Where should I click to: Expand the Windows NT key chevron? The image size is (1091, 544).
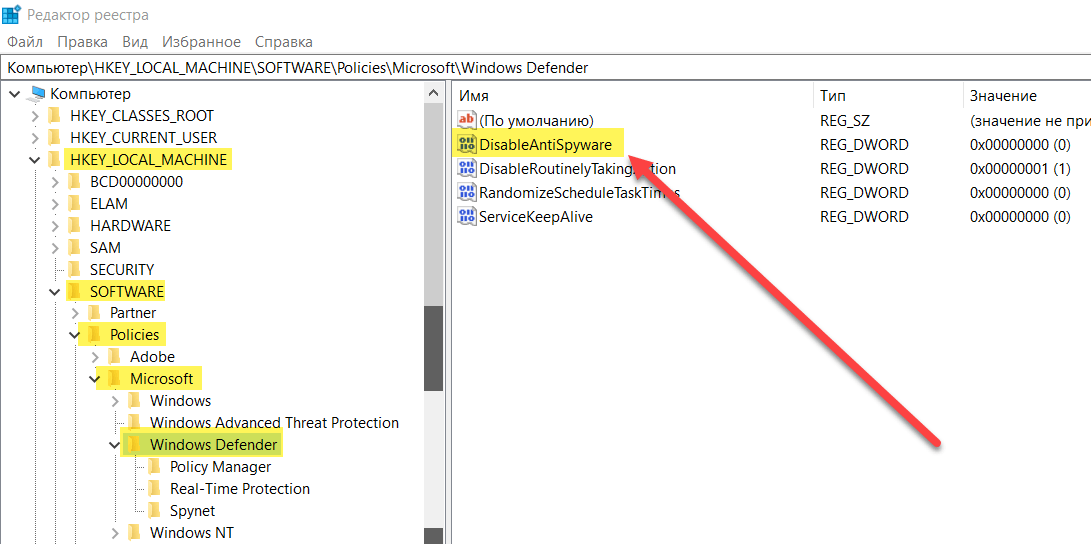[x=115, y=533]
